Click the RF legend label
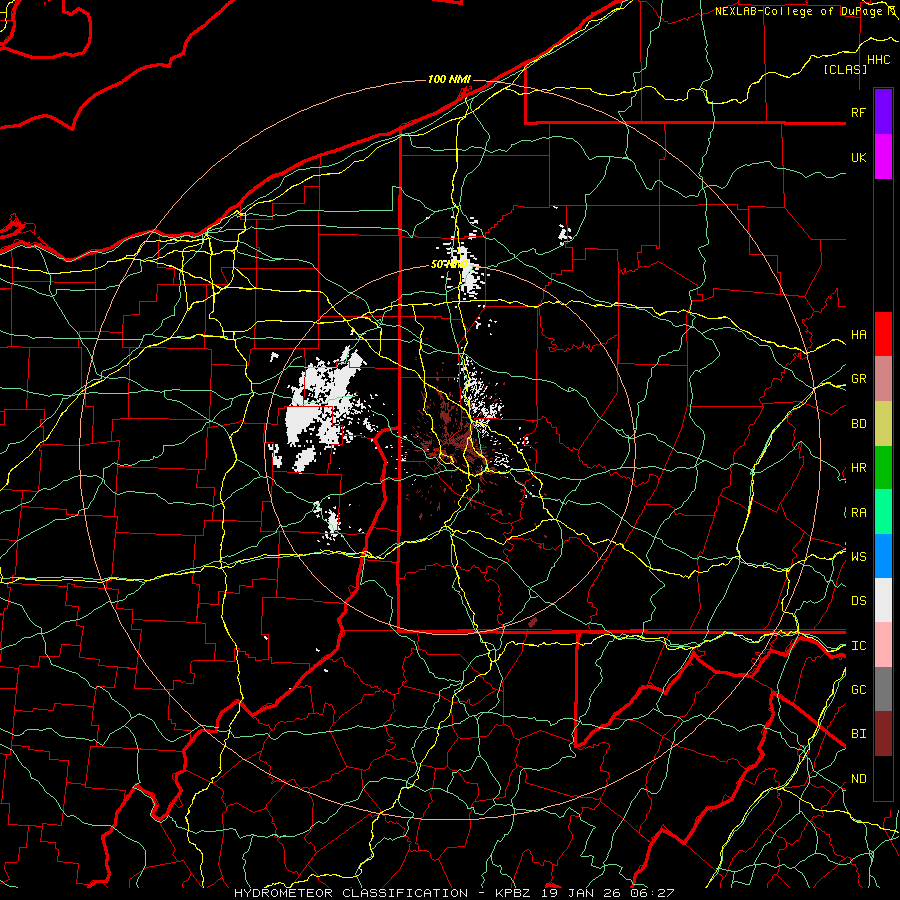 (x=858, y=112)
